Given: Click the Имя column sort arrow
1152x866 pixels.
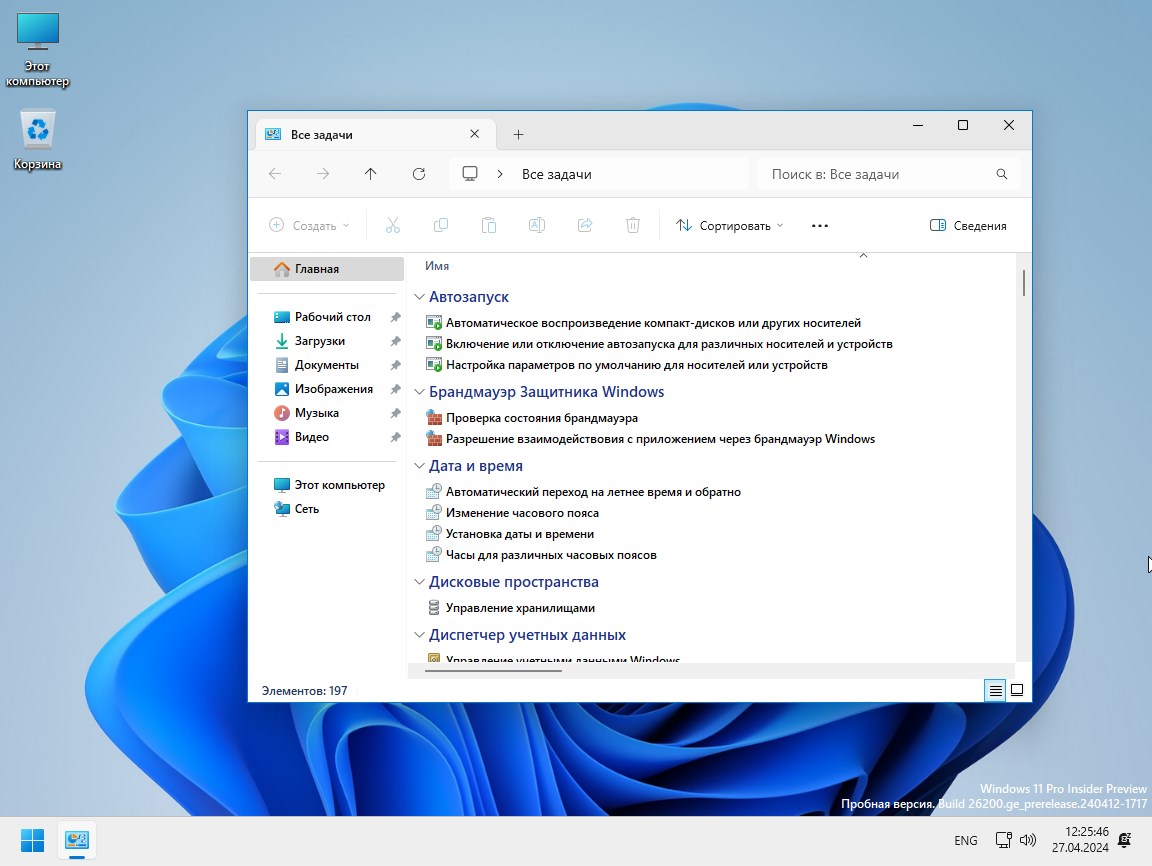Looking at the screenshot, I should coord(863,256).
